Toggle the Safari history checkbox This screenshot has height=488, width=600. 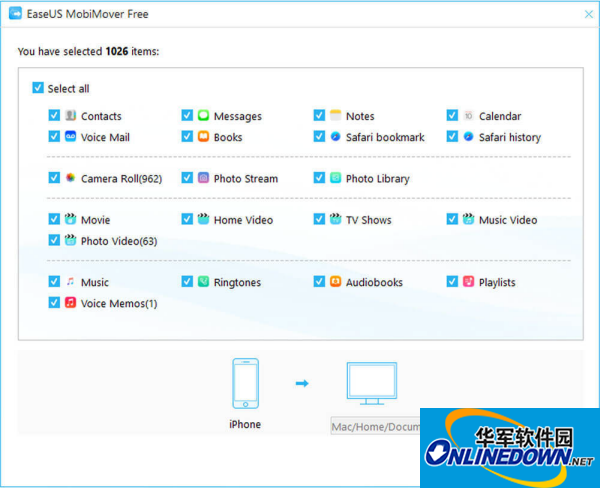[452, 136]
